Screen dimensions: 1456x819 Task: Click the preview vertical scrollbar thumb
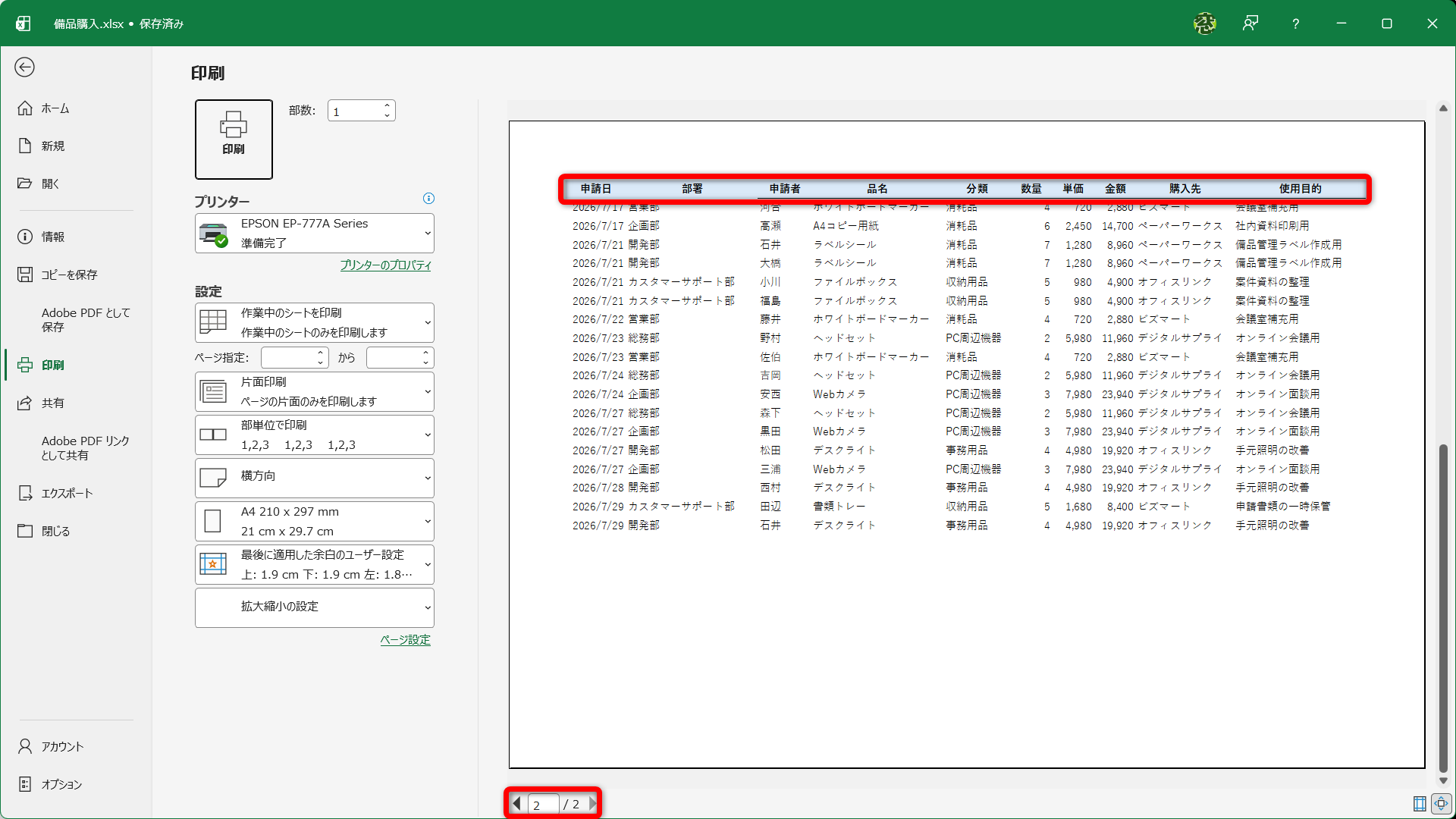pyautogui.click(x=1443, y=607)
